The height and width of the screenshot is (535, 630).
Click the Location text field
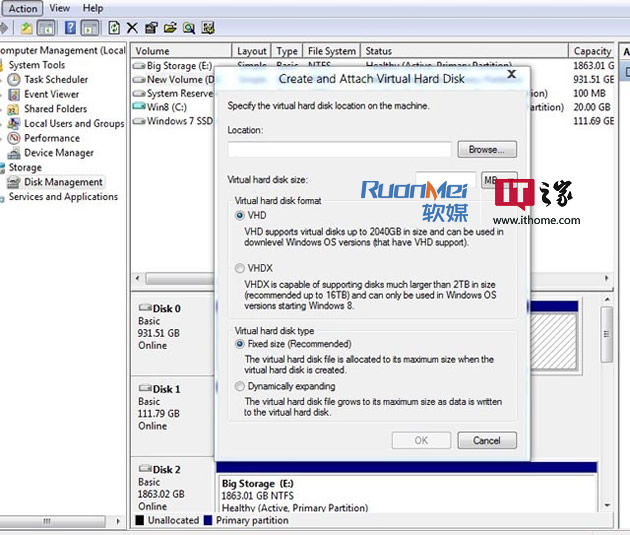tap(340, 149)
